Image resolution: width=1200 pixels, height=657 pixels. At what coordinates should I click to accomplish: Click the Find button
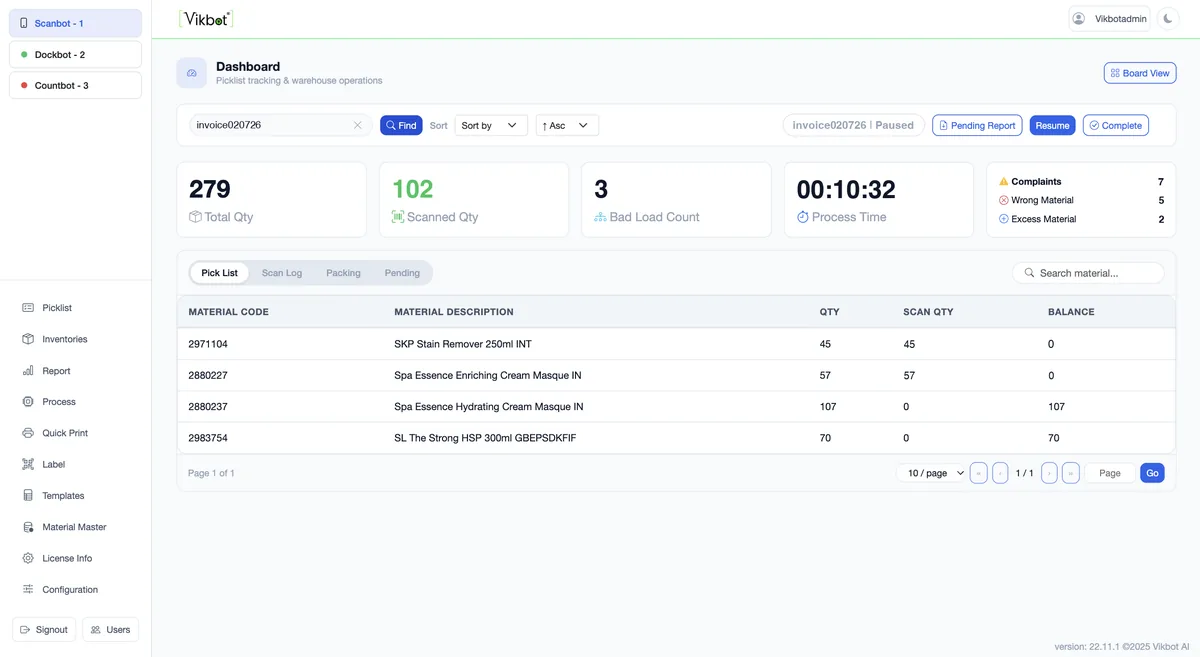point(401,125)
